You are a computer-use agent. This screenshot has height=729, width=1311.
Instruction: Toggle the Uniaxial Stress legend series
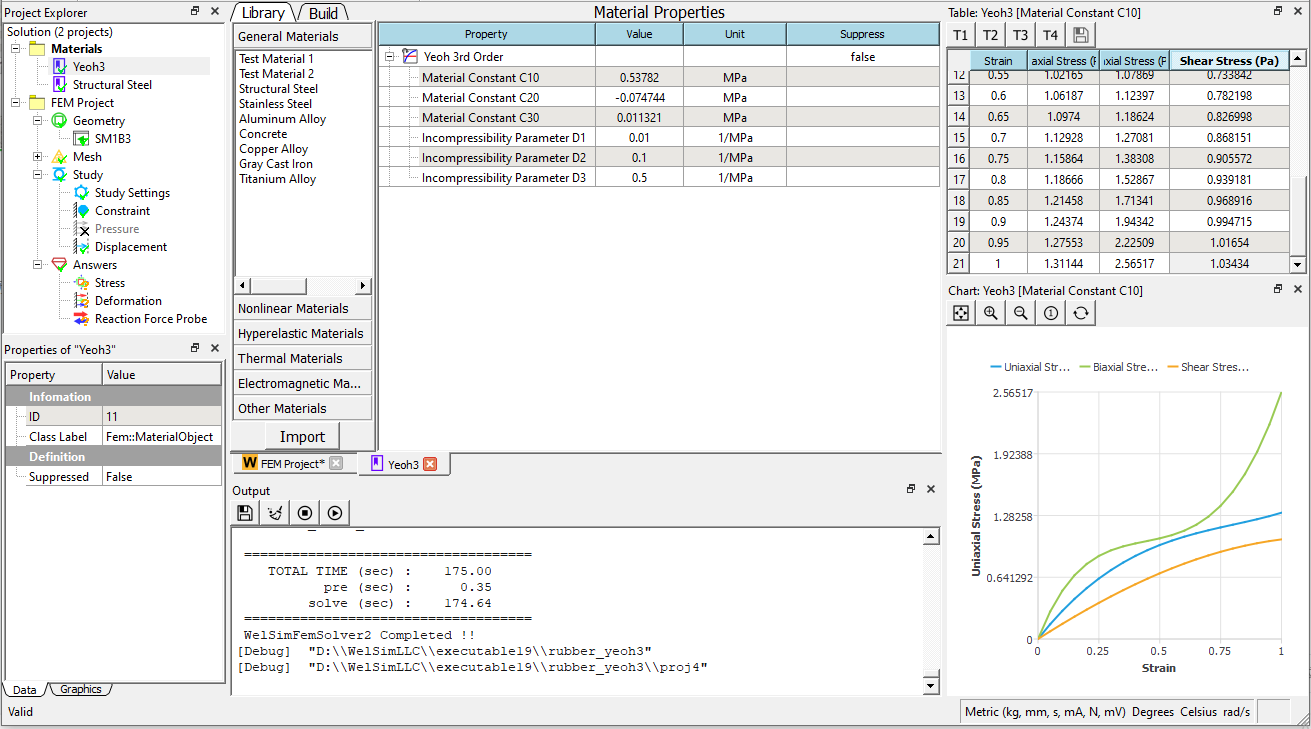pyautogui.click(x=1030, y=367)
